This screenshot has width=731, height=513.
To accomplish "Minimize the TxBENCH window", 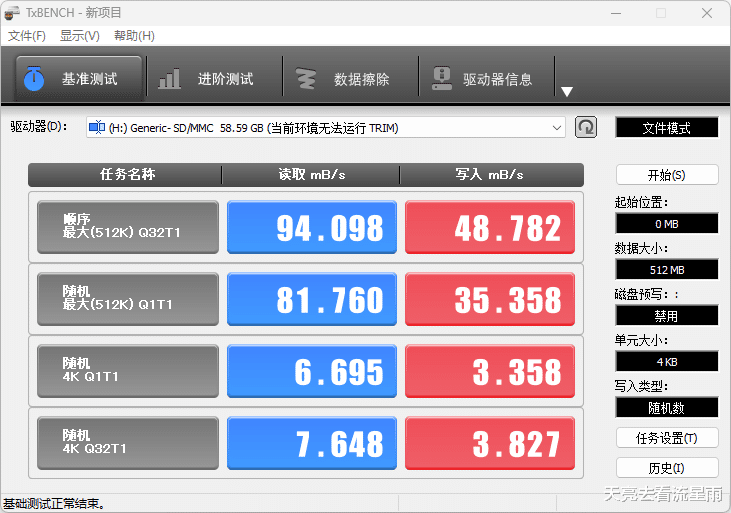I will tap(616, 13).
